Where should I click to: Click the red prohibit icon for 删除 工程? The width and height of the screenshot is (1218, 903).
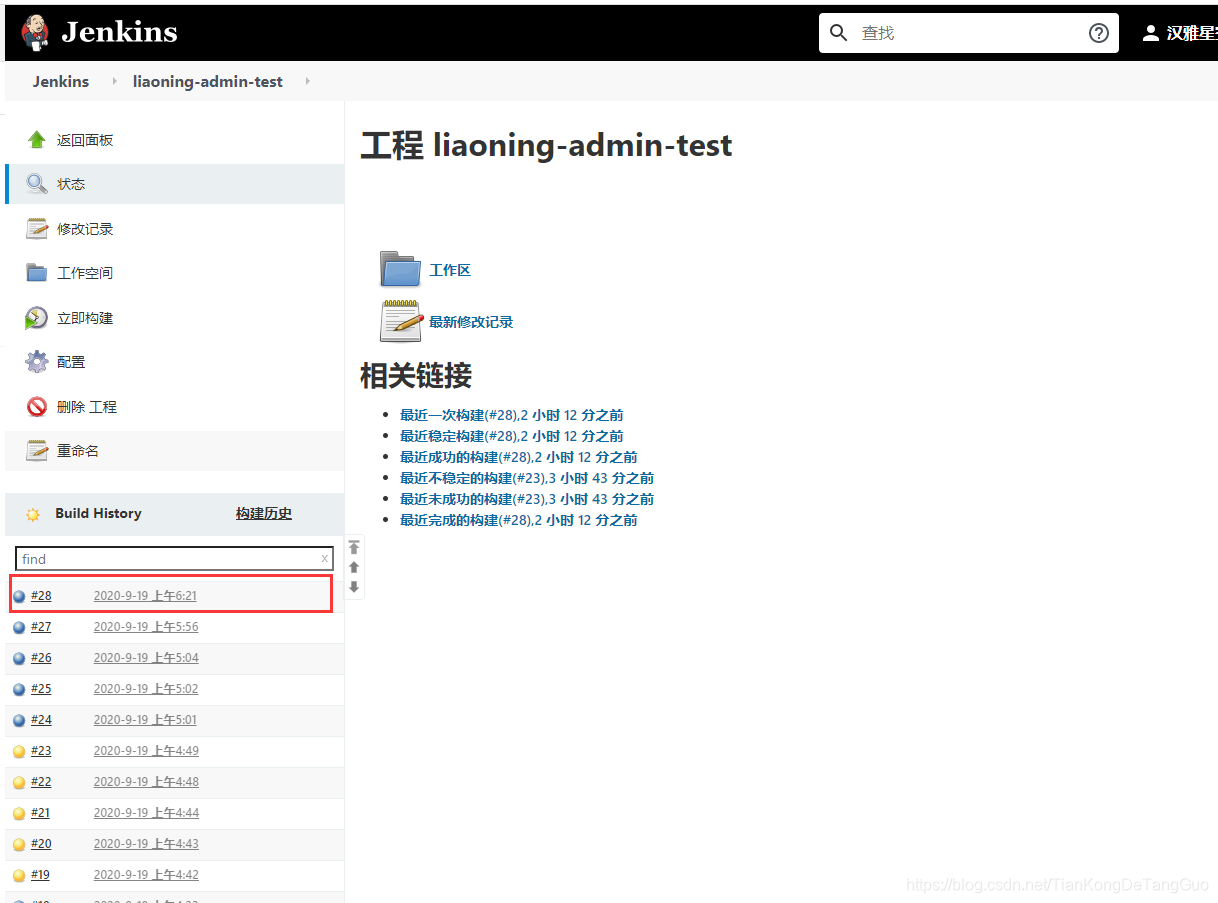tap(37, 407)
